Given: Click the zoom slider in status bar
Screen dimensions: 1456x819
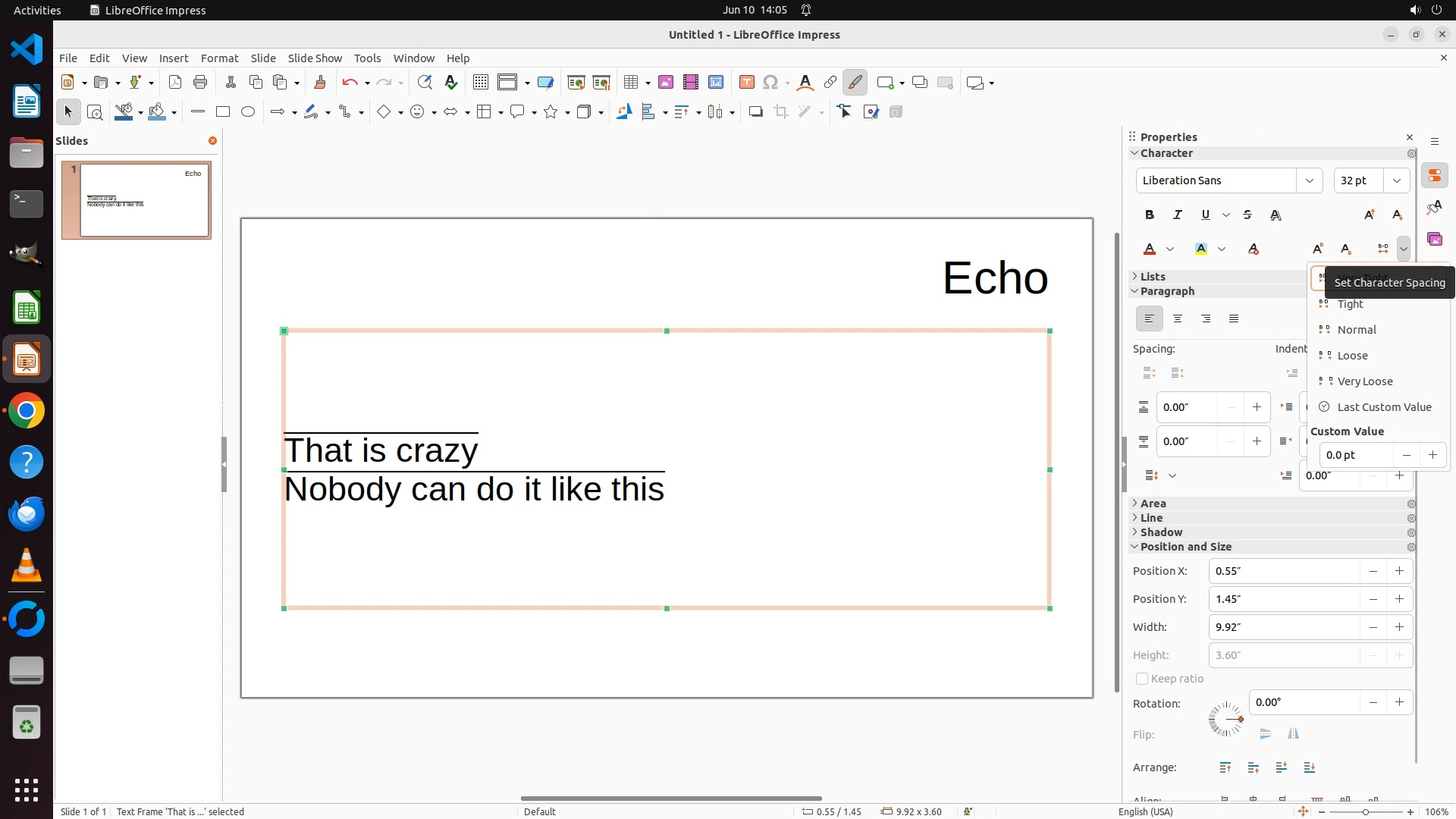Looking at the screenshot, I should click(x=1365, y=811).
